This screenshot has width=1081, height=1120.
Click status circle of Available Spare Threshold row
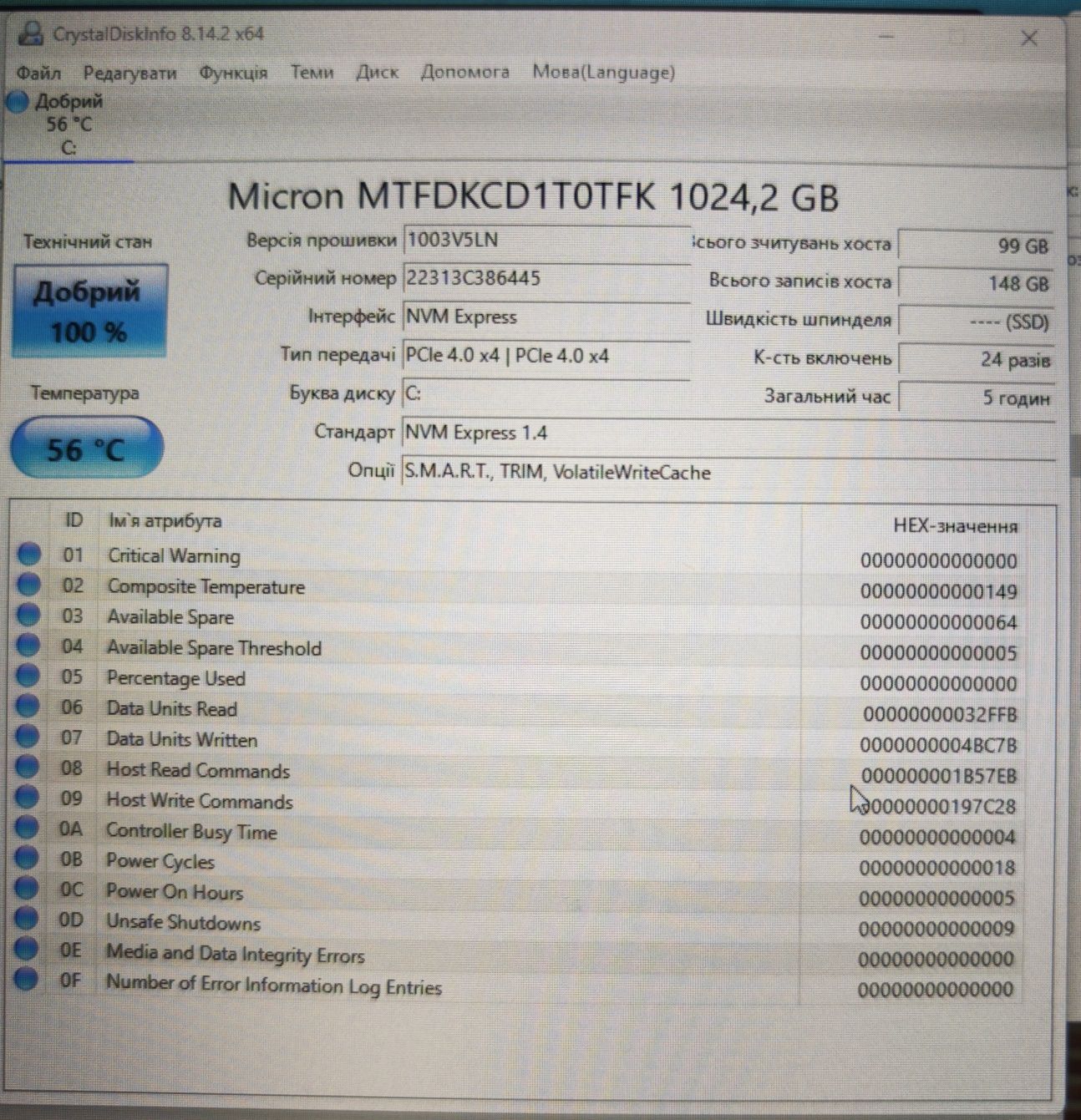pyautogui.click(x=28, y=646)
